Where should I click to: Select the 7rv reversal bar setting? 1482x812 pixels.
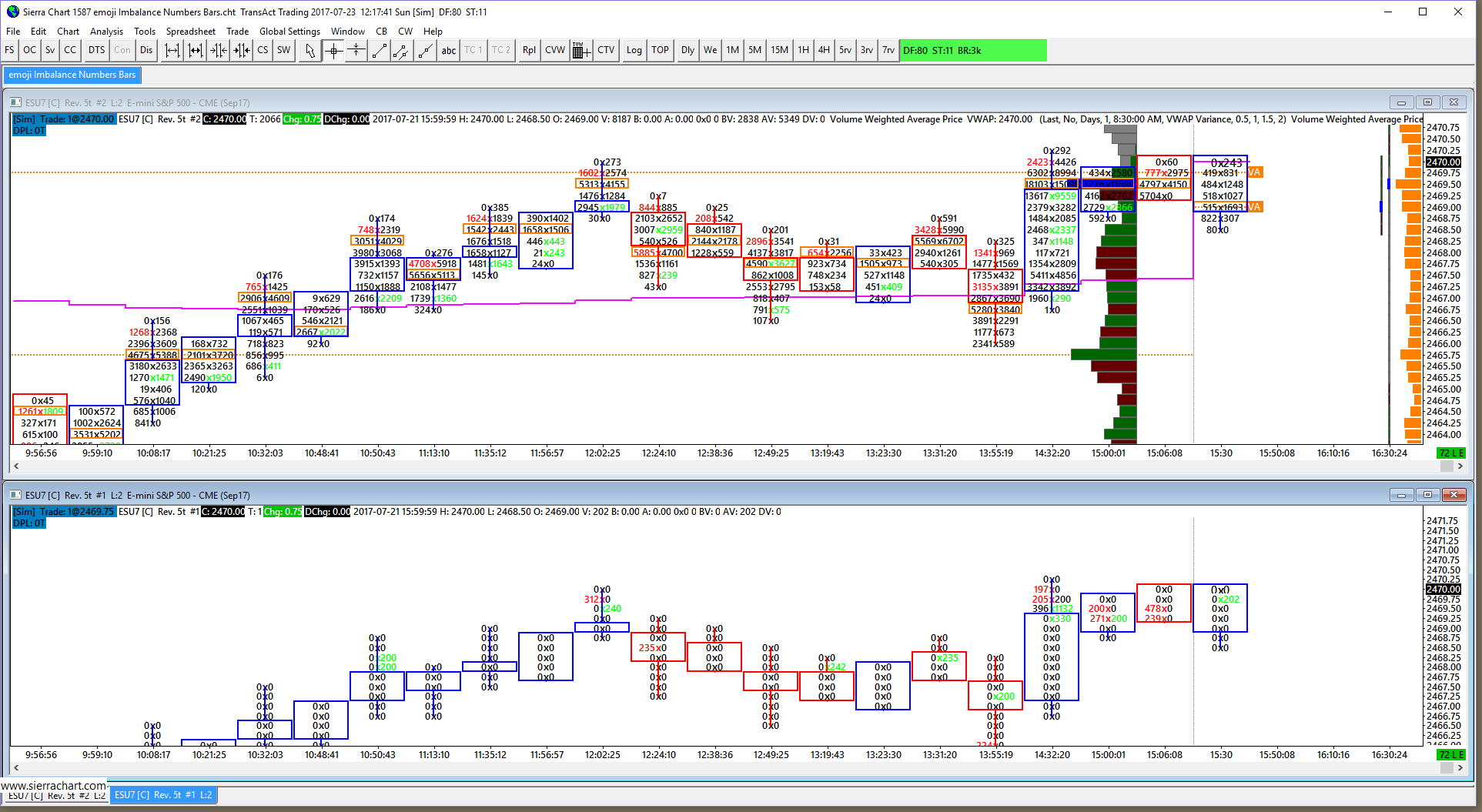pyautogui.click(x=888, y=50)
